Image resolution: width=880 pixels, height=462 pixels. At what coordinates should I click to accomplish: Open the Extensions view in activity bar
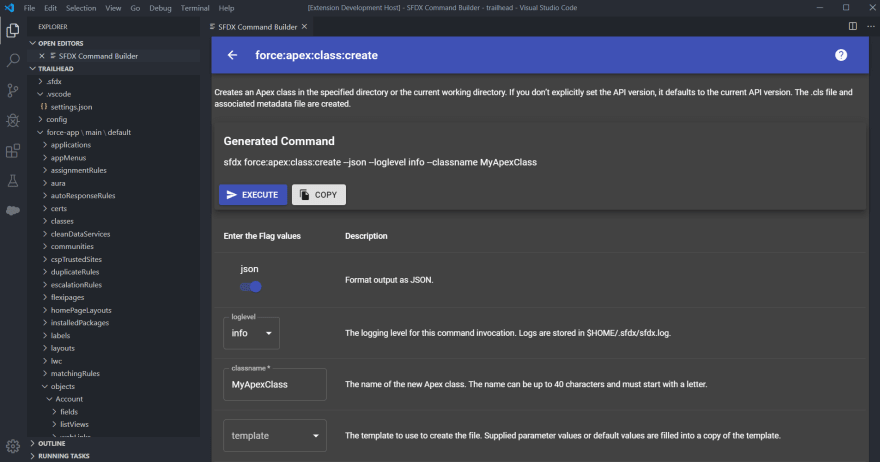click(x=13, y=150)
